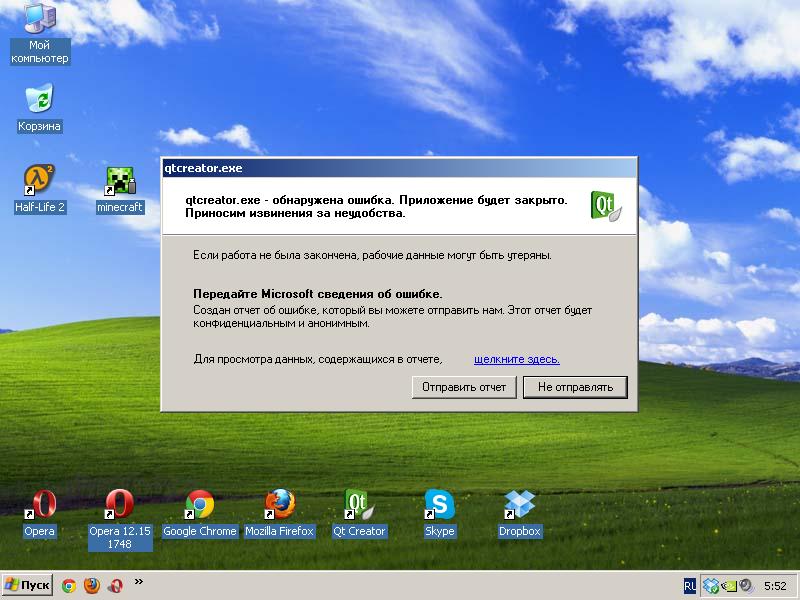The width and height of the screenshot is (800, 600).
Task: Open the щелкните здесь report data link
Action: pos(516,359)
